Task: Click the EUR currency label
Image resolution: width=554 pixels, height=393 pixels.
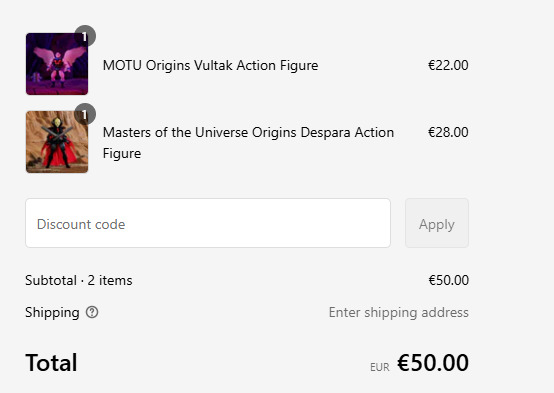Action: pyautogui.click(x=379, y=368)
